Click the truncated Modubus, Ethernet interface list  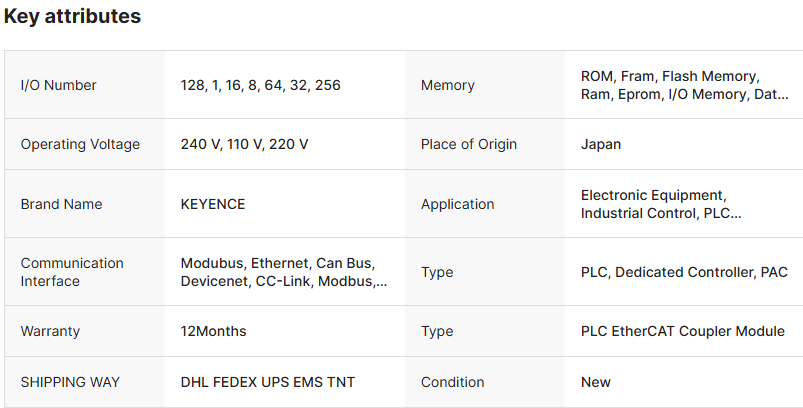point(283,272)
